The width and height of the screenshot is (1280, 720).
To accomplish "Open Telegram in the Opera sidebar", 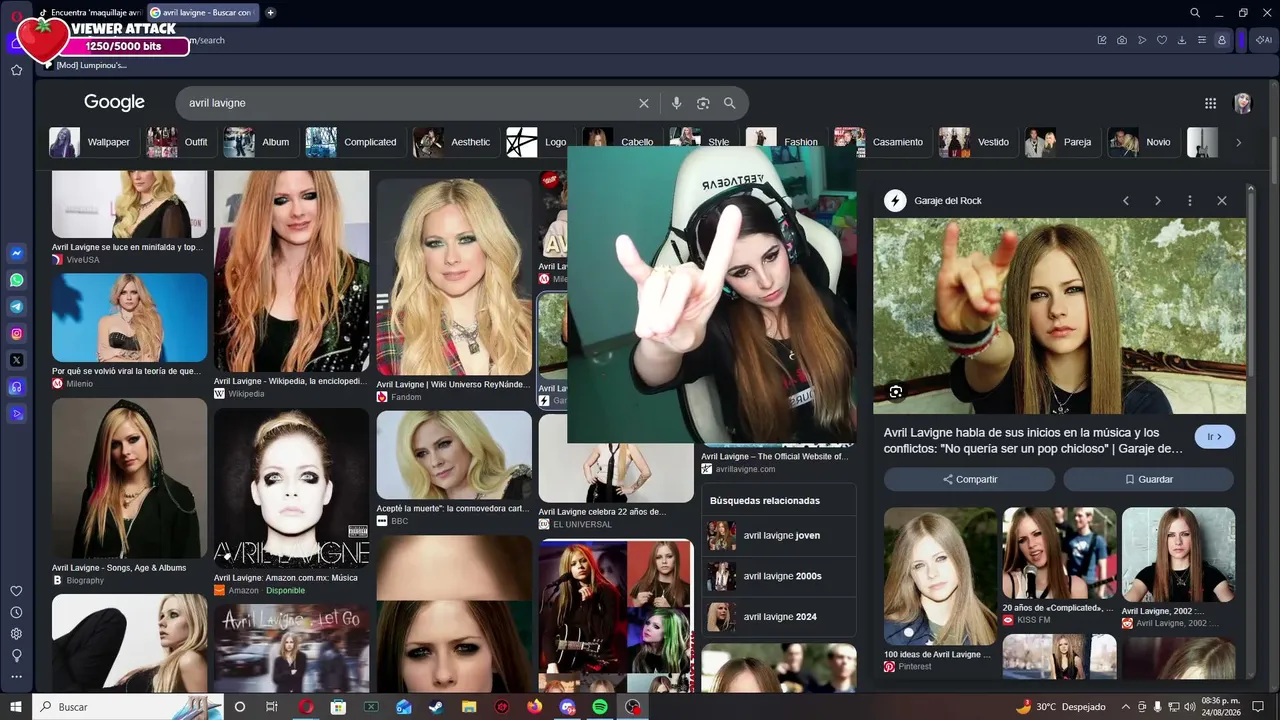I will point(16,307).
